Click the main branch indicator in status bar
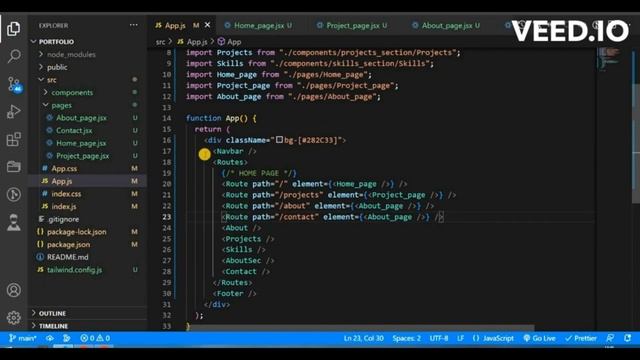 click(22, 338)
